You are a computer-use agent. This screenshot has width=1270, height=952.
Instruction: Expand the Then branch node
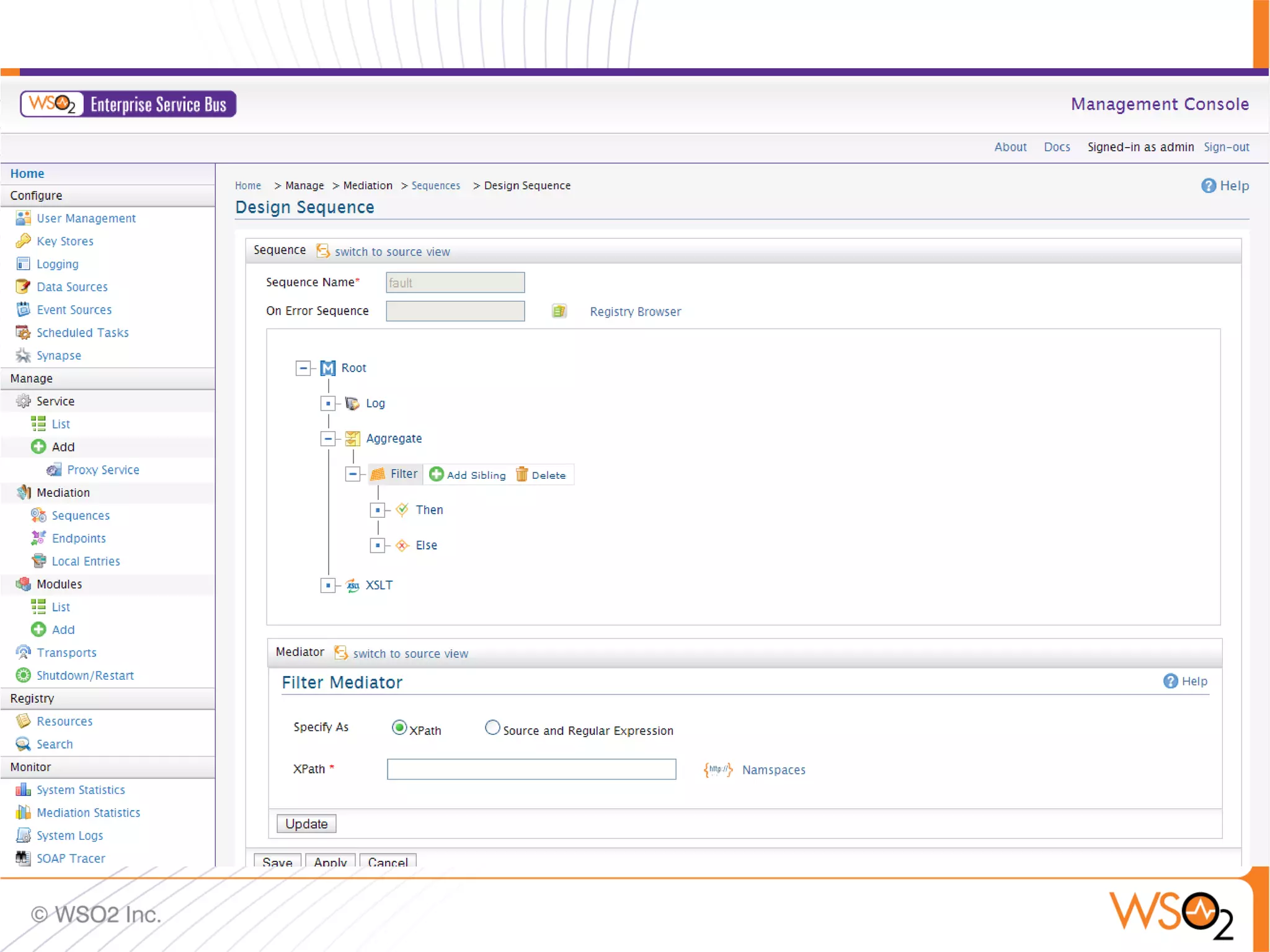pos(378,510)
